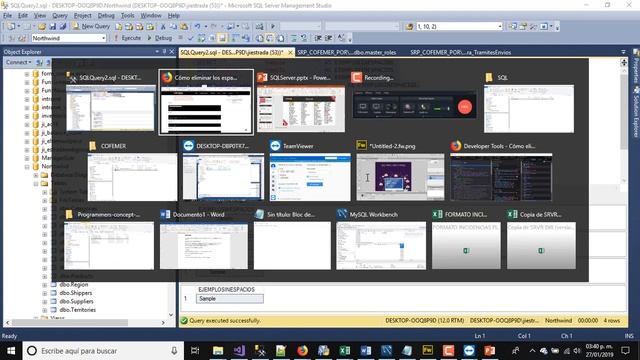Open the Window menu

[151, 15]
